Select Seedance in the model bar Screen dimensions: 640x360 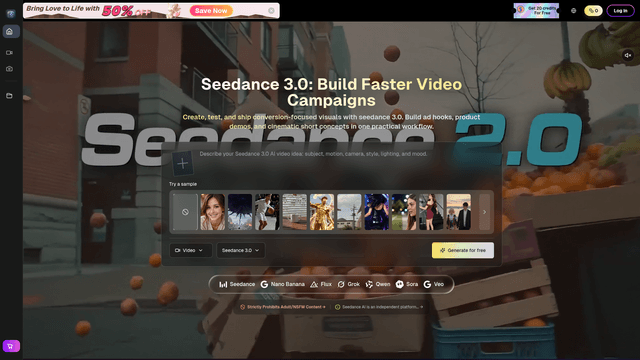(x=237, y=284)
